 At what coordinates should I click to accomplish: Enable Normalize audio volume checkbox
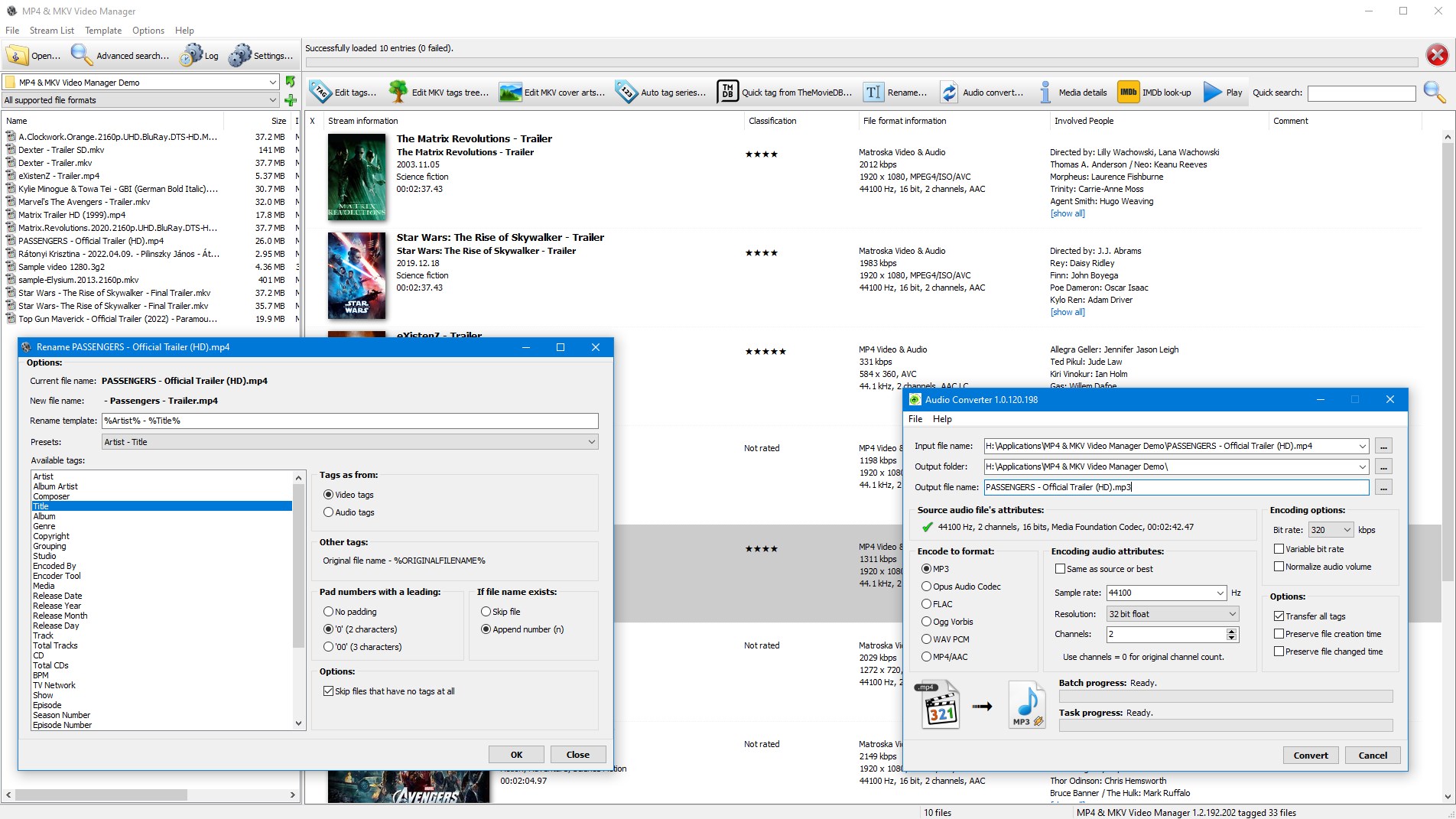click(1279, 567)
